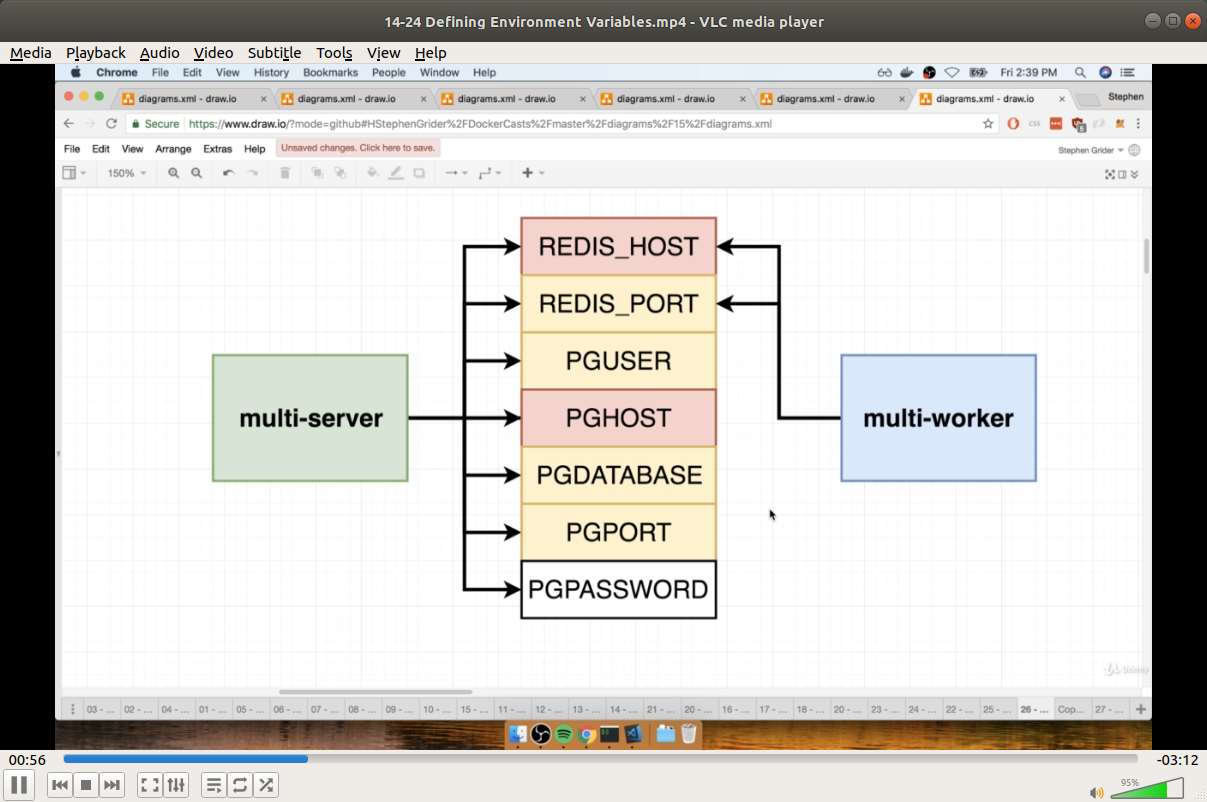Expand the Audio menu
The width and height of the screenshot is (1207, 802).
160,53
